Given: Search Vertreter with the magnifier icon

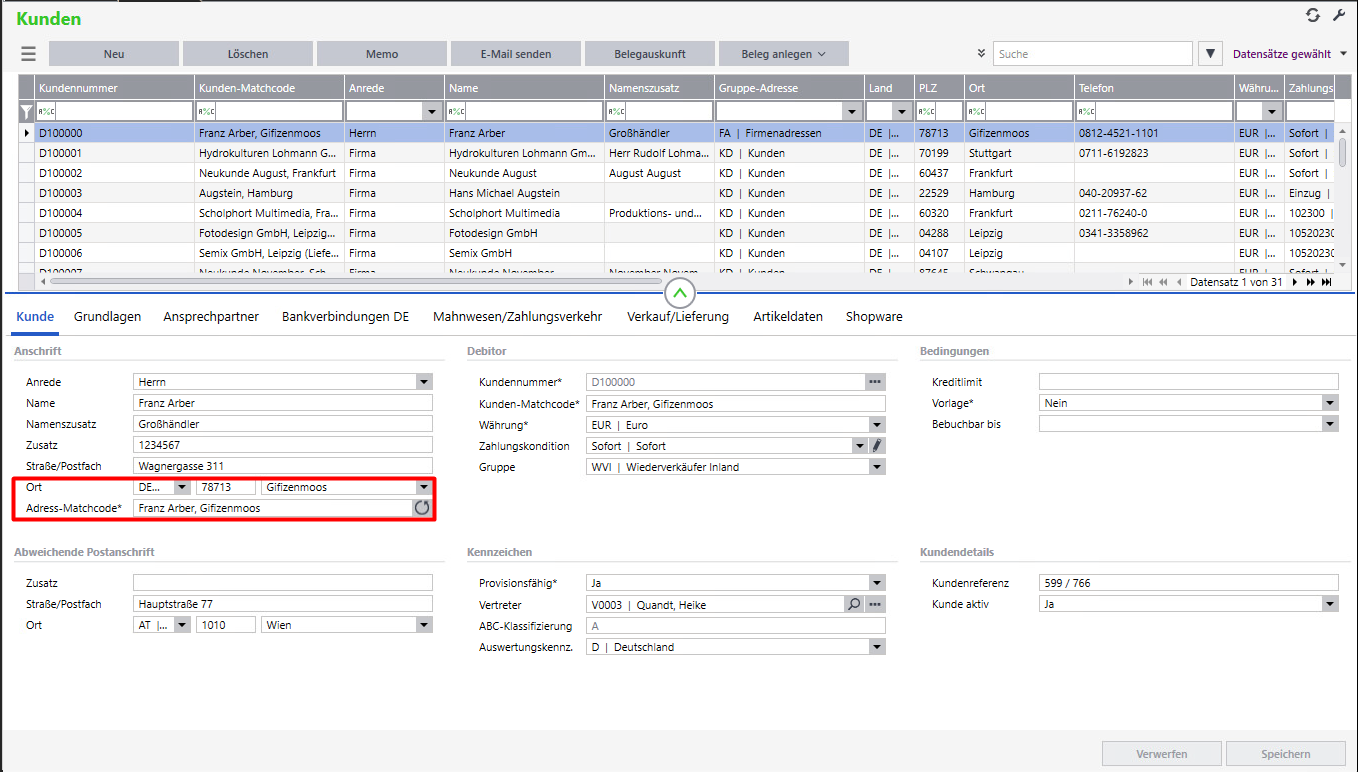Looking at the screenshot, I should coord(854,605).
